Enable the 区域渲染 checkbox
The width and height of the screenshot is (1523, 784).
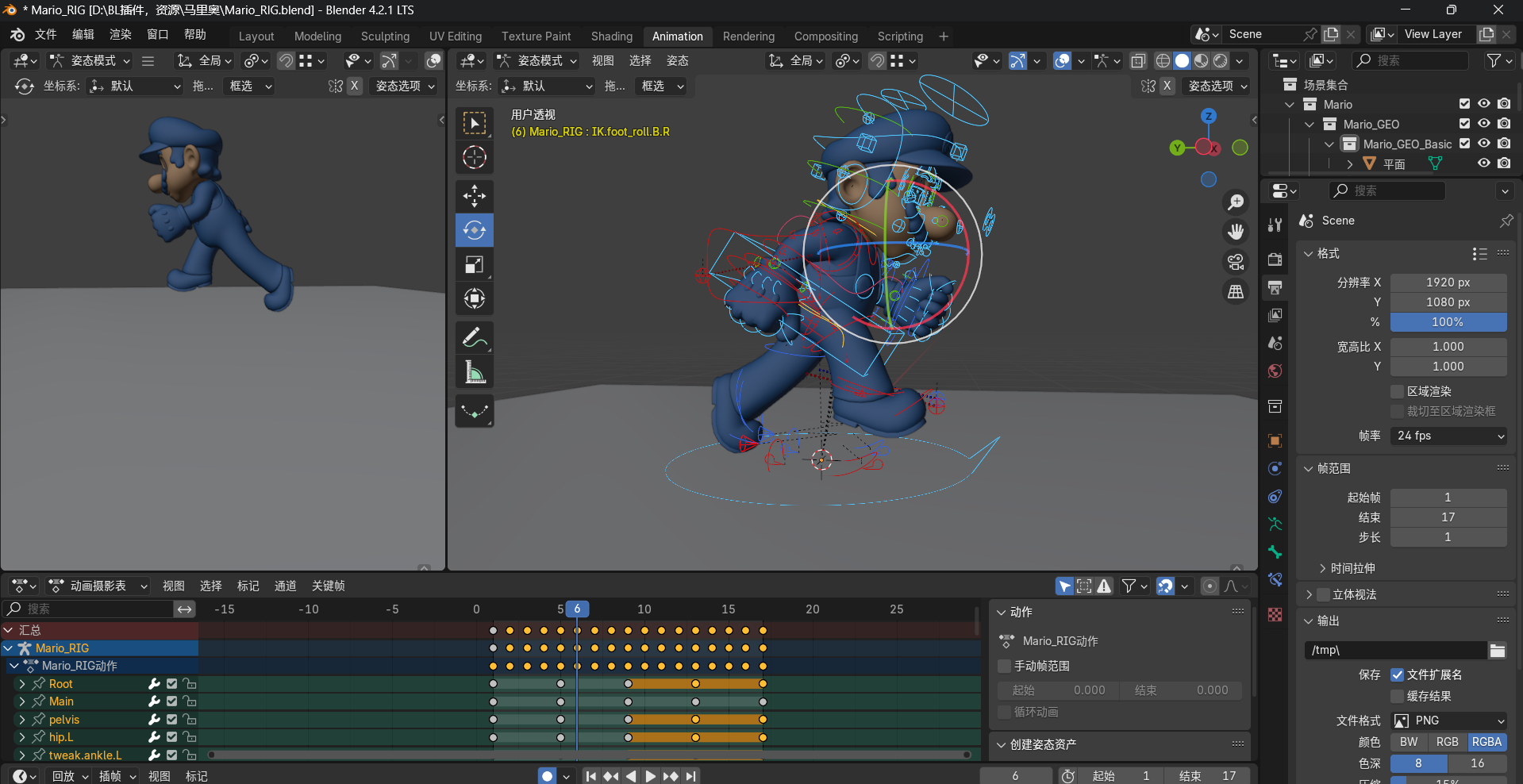(1398, 391)
